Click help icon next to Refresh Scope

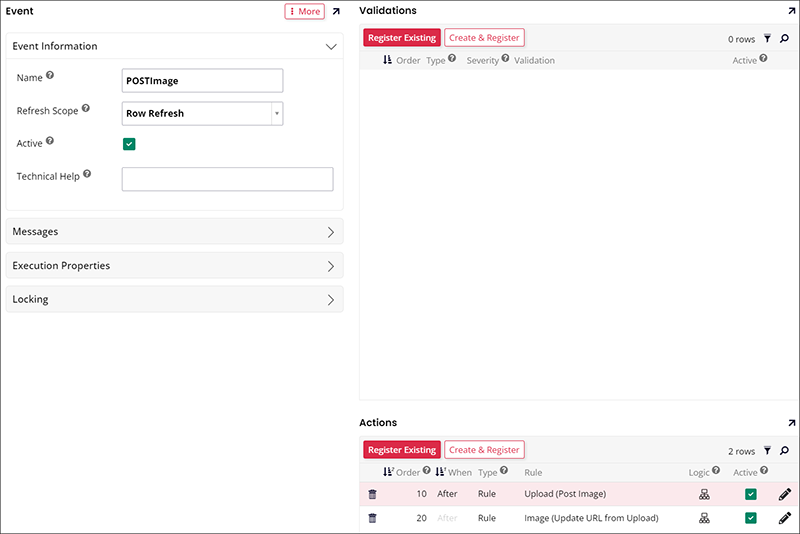(x=85, y=108)
